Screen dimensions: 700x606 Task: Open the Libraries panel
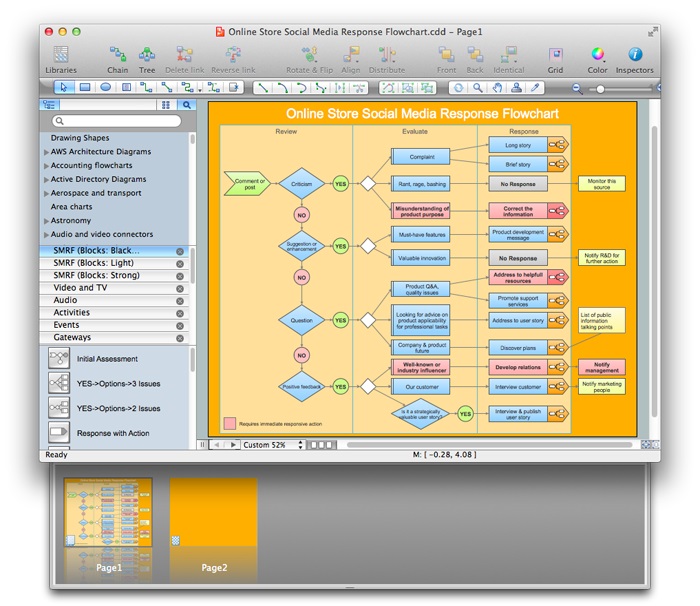pos(61,59)
